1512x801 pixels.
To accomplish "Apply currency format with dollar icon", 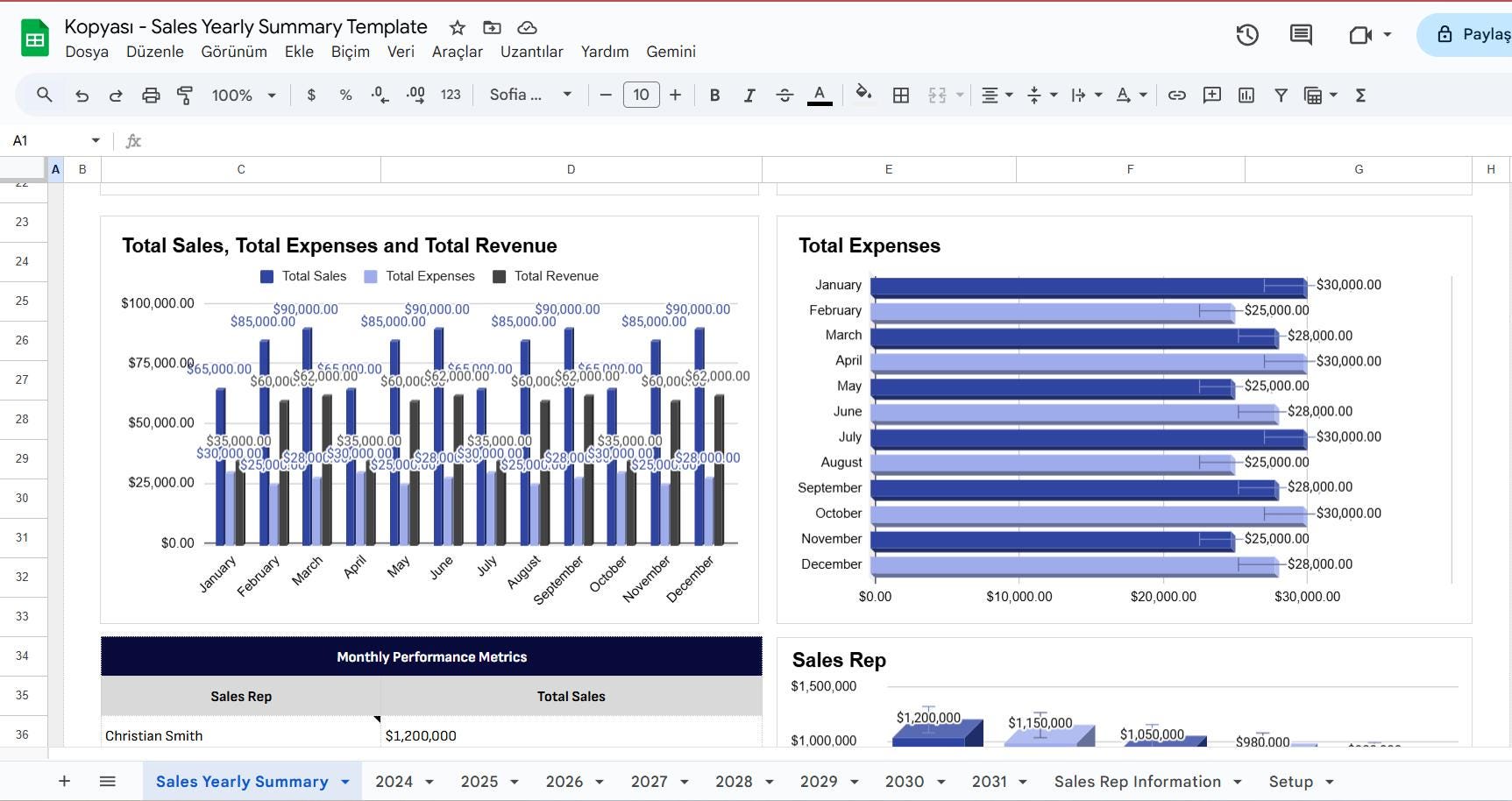I will point(311,96).
